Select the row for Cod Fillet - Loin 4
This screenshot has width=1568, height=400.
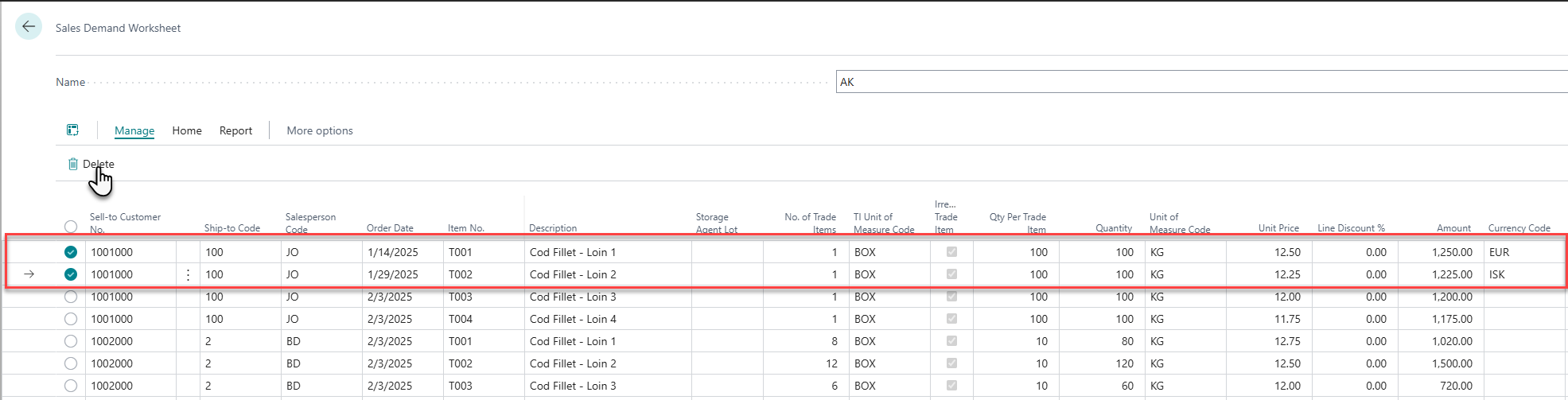(x=71, y=319)
